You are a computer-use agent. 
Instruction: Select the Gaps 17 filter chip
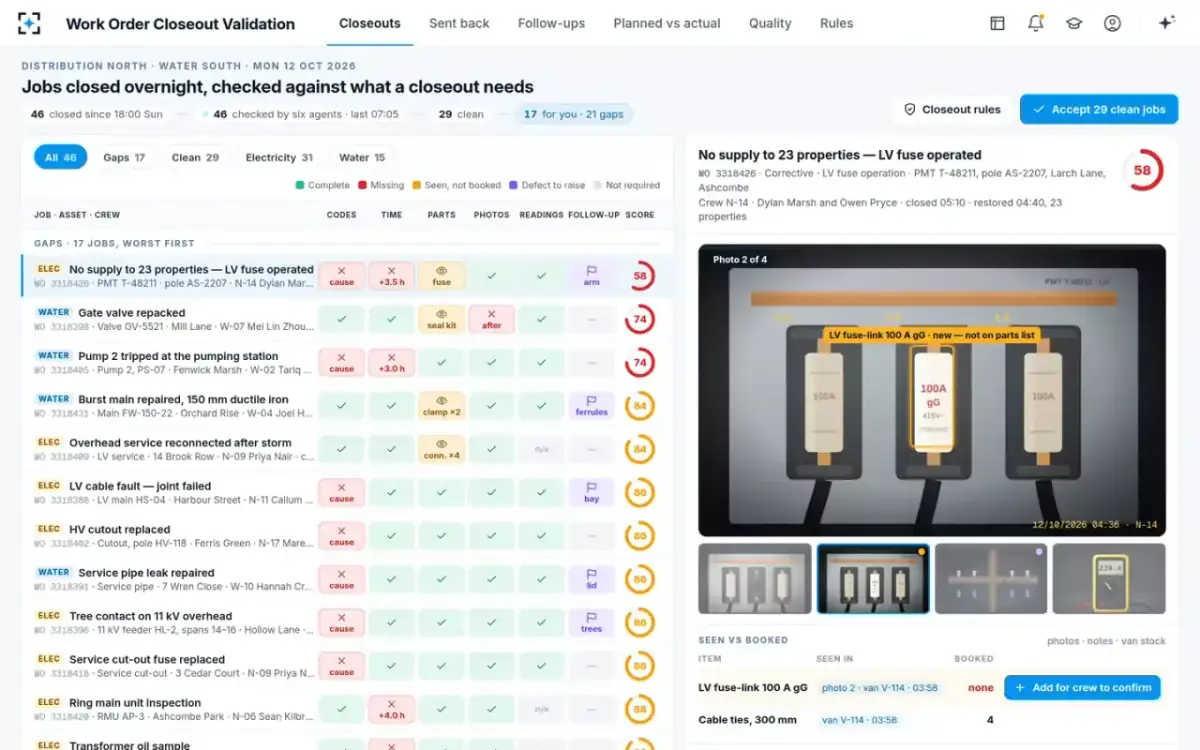pos(124,157)
